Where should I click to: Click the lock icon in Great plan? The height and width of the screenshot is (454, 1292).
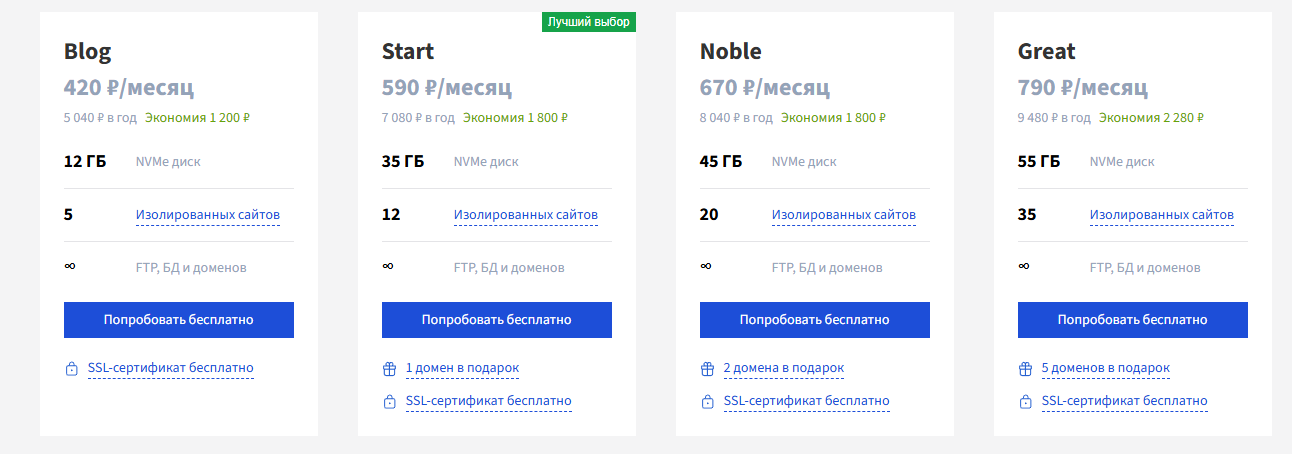click(1026, 402)
